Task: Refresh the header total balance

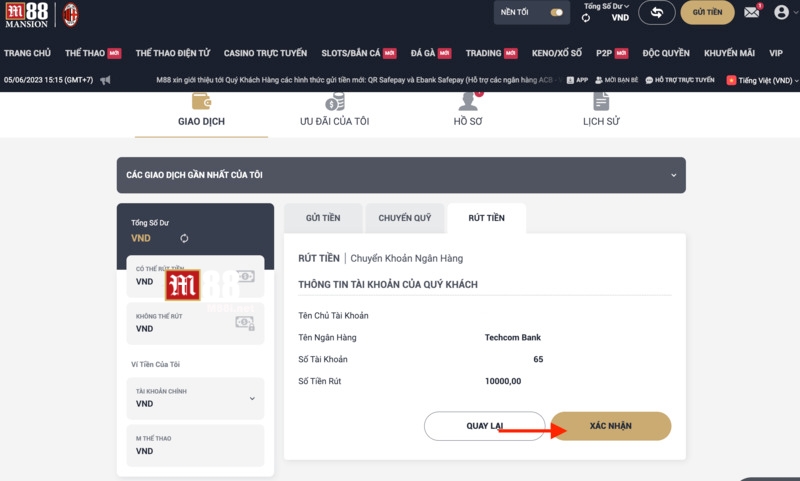Action: click(x=586, y=18)
